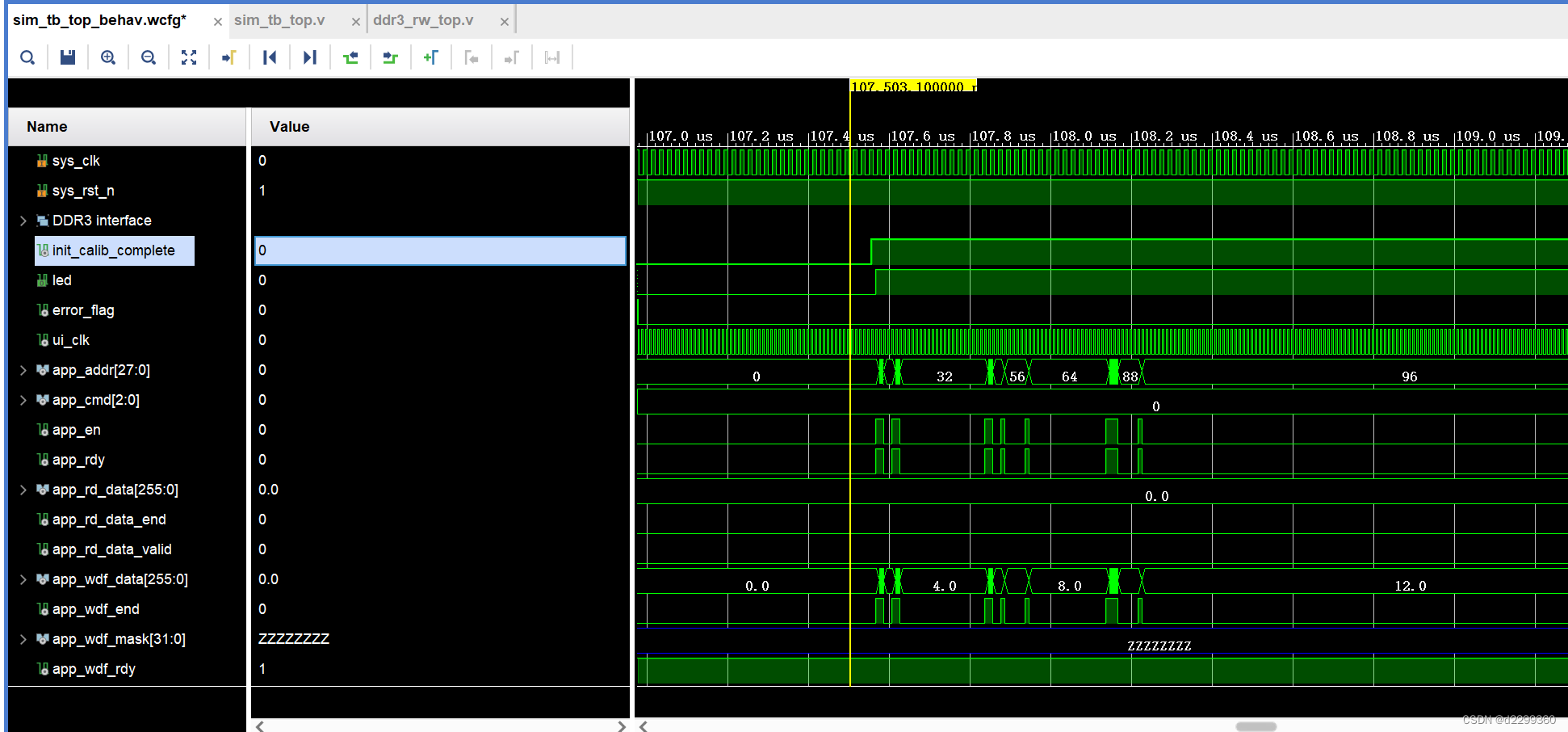Click app_addr waveform value 96

pos(1410,377)
